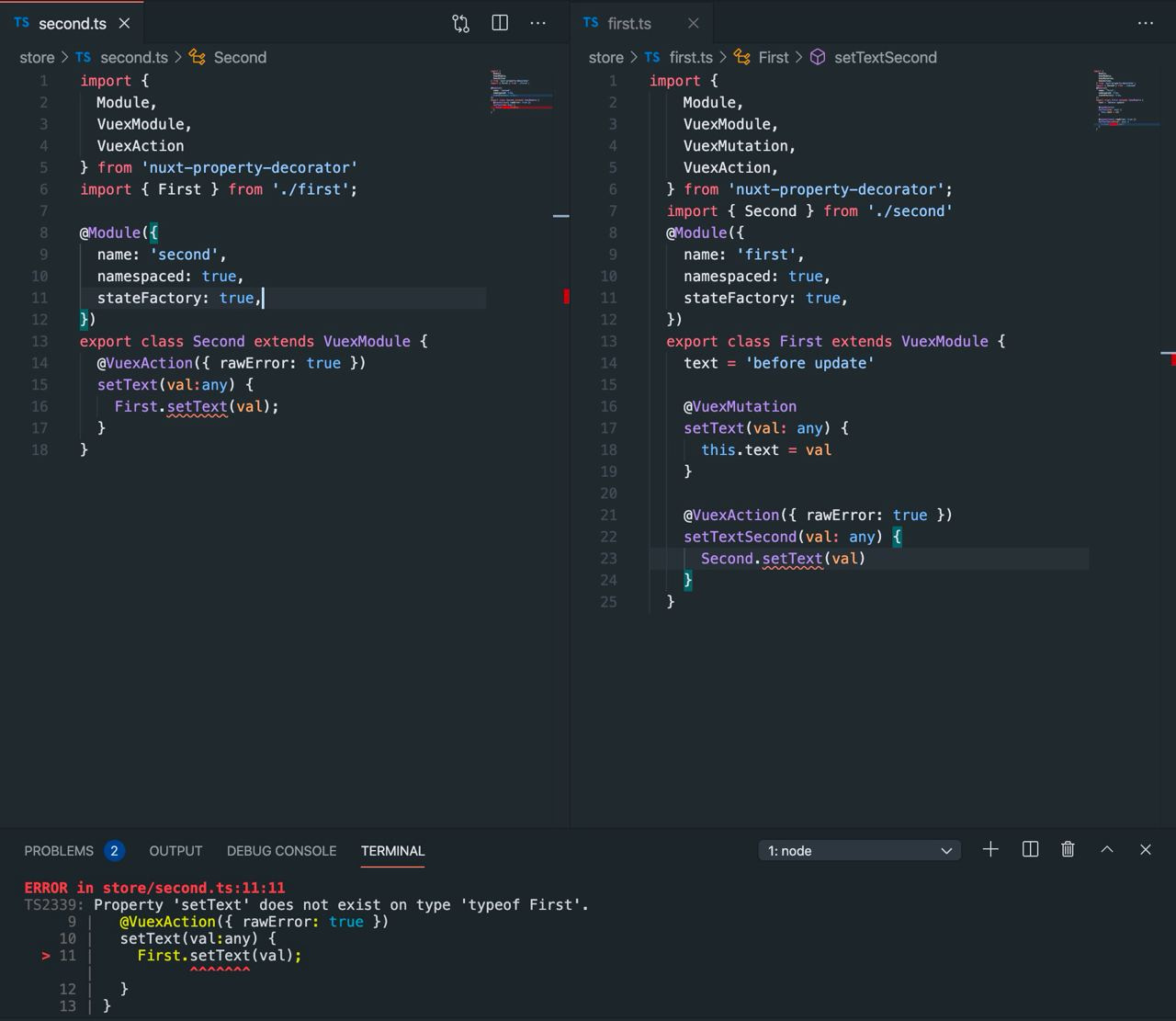Click the 'Second' class breadcrumb

[240, 57]
